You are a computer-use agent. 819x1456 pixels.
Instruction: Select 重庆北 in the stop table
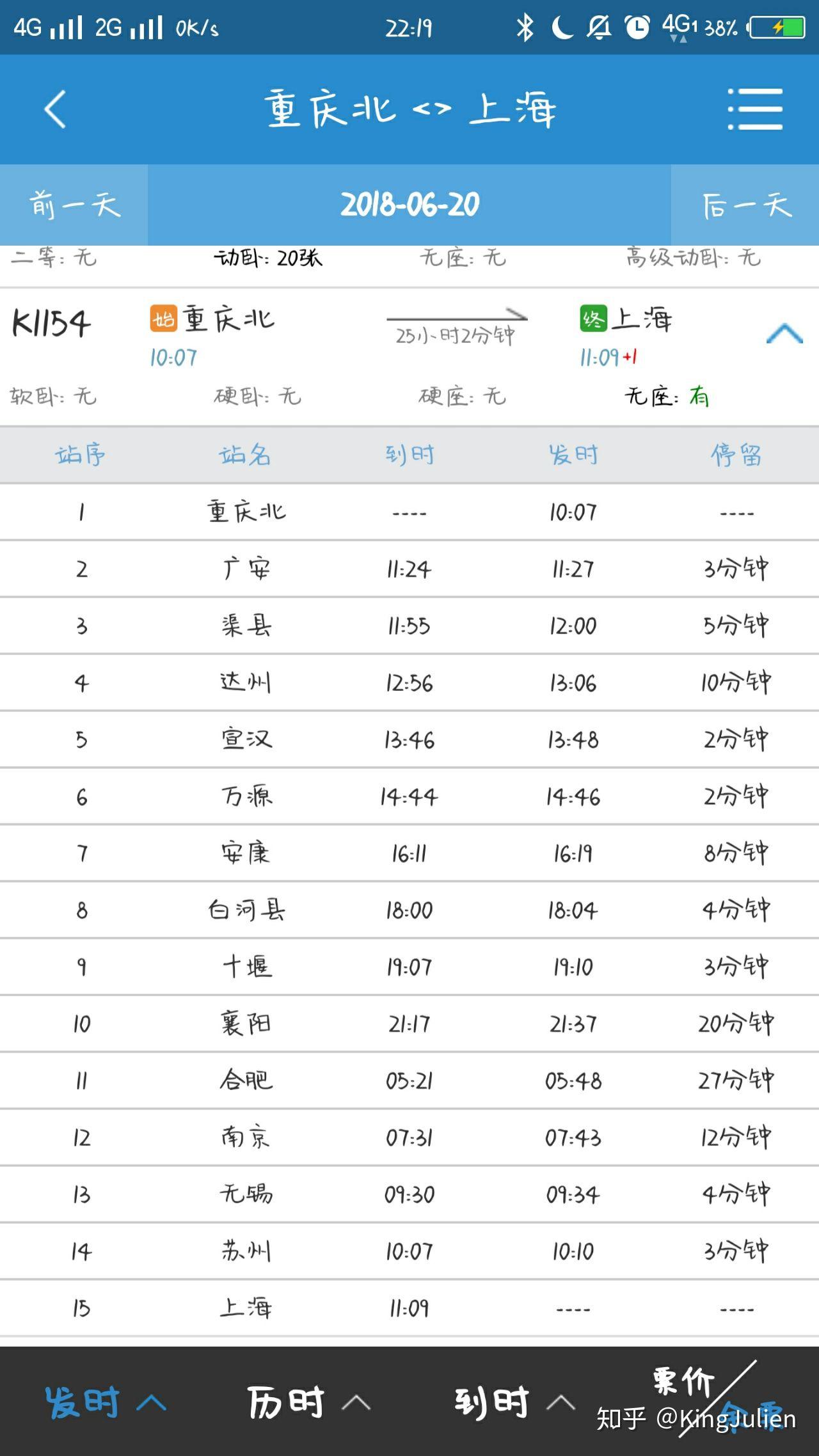(x=246, y=512)
